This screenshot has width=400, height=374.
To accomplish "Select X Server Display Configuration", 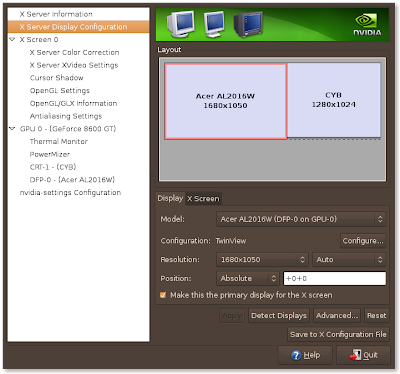I will click(x=79, y=27).
